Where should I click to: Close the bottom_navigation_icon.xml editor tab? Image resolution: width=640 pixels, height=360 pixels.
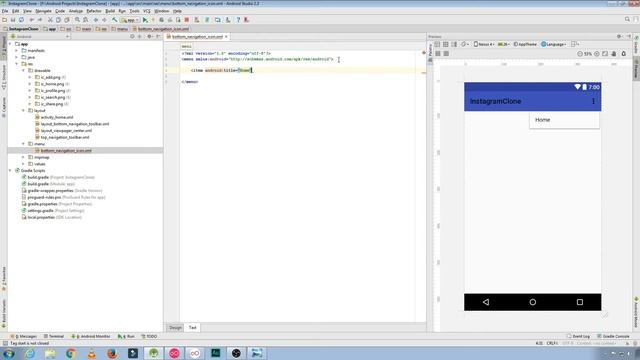click(226, 37)
